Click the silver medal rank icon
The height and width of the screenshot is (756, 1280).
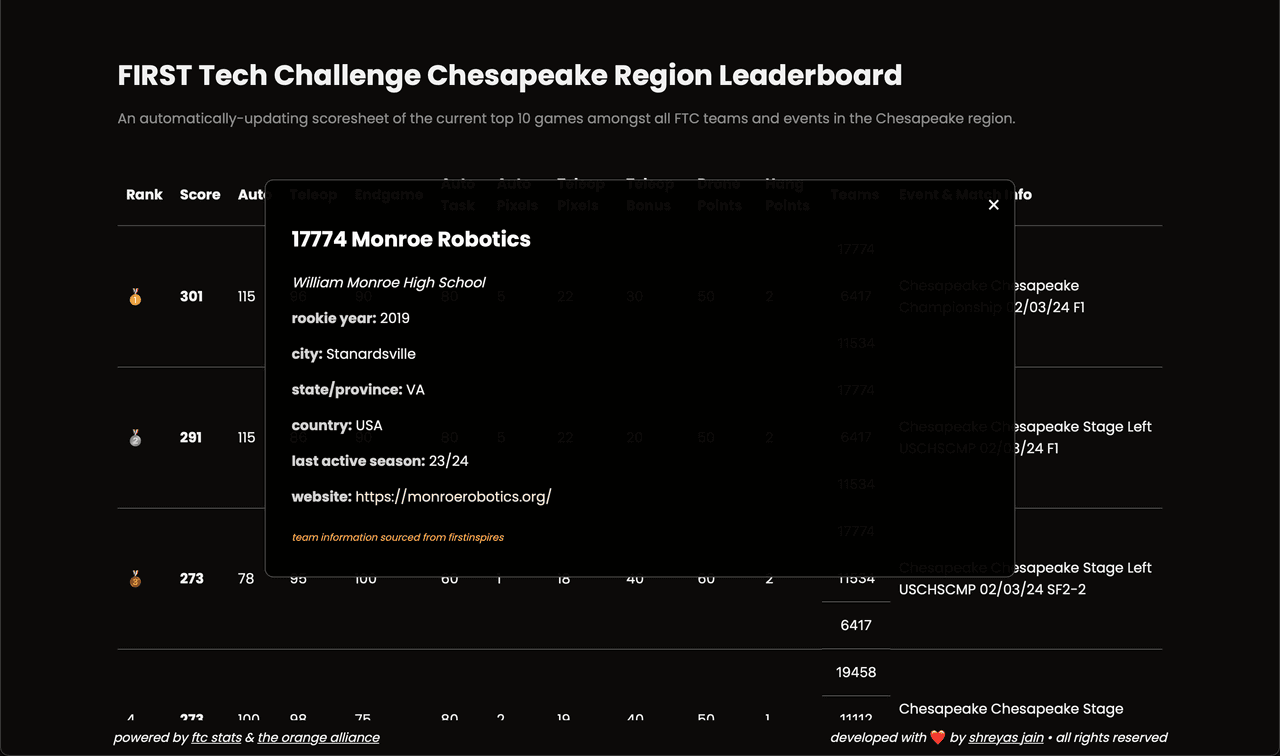(x=135, y=438)
